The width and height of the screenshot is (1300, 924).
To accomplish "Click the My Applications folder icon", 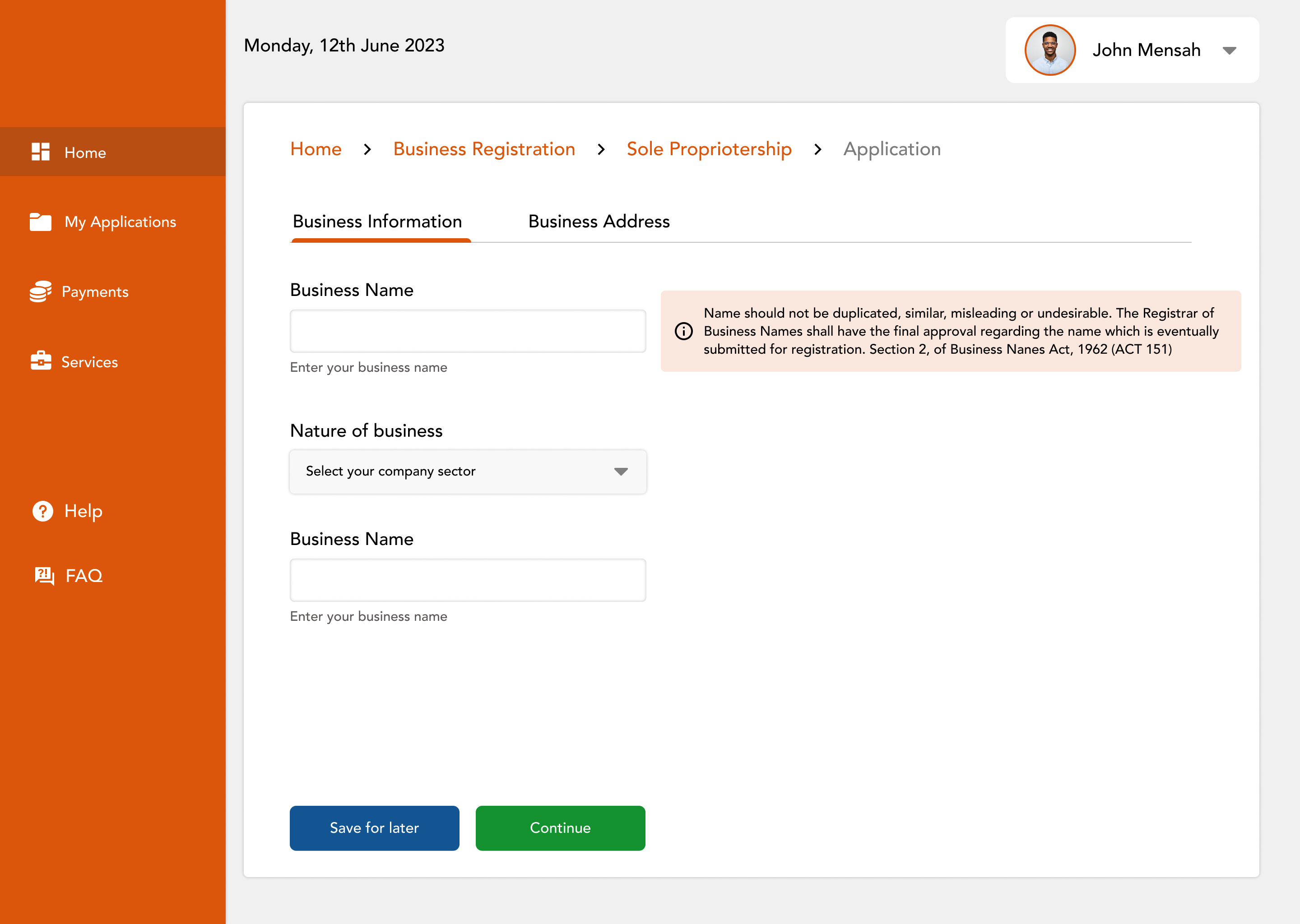I will coord(41,222).
